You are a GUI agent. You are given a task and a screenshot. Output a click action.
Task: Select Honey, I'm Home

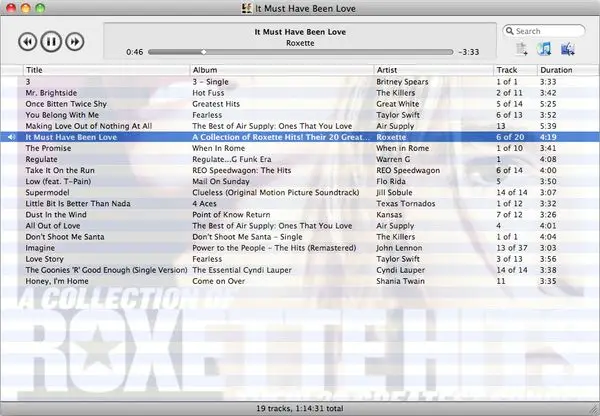click(57, 281)
